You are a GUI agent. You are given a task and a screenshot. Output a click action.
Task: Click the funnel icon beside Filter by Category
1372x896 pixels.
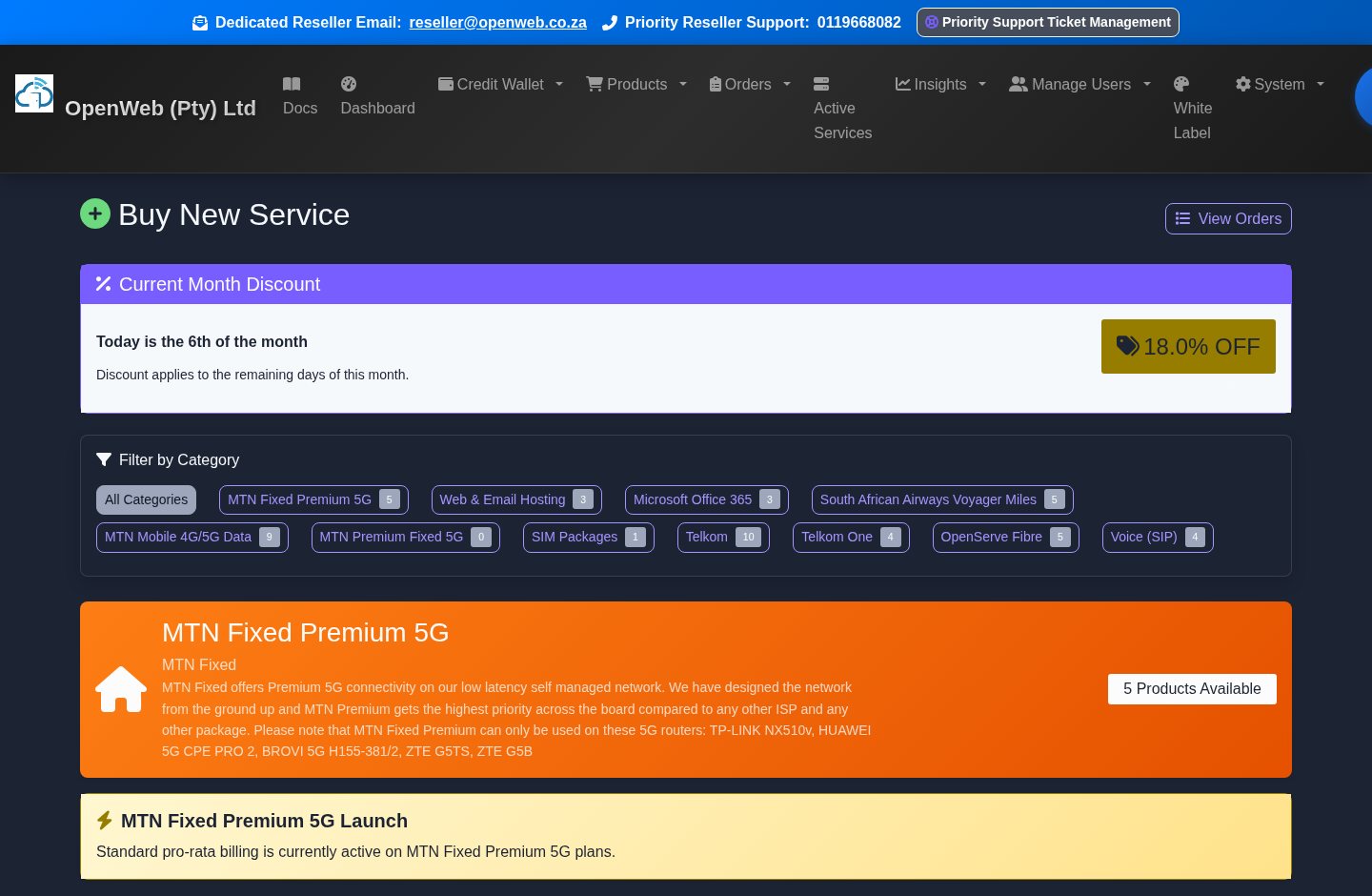[104, 459]
